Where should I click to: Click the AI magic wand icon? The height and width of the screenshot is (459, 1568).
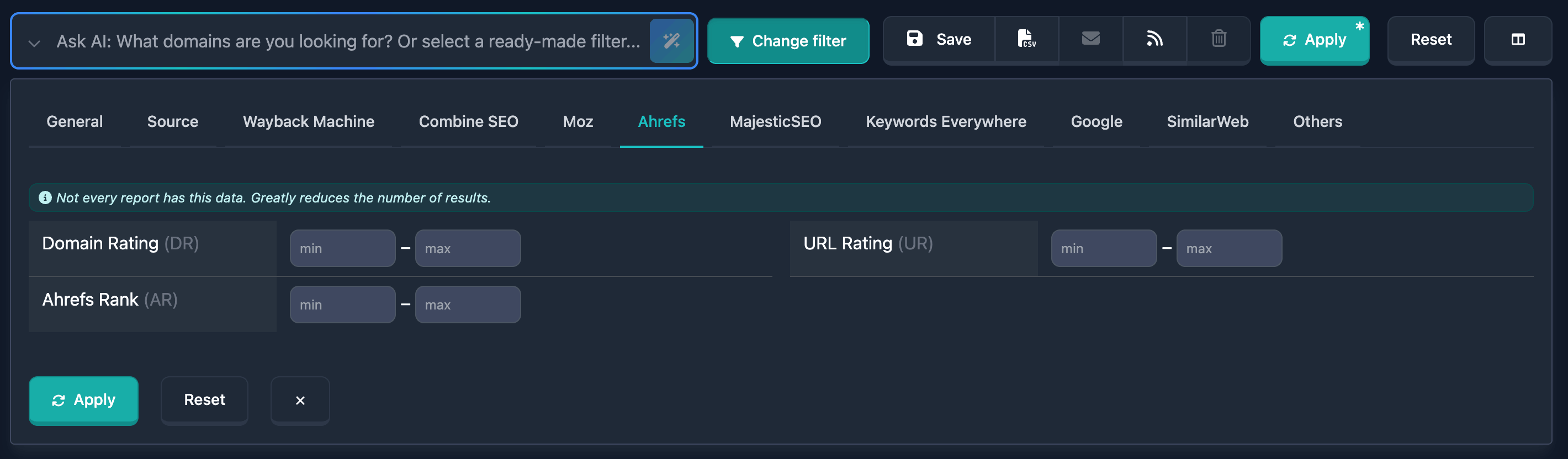672,41
